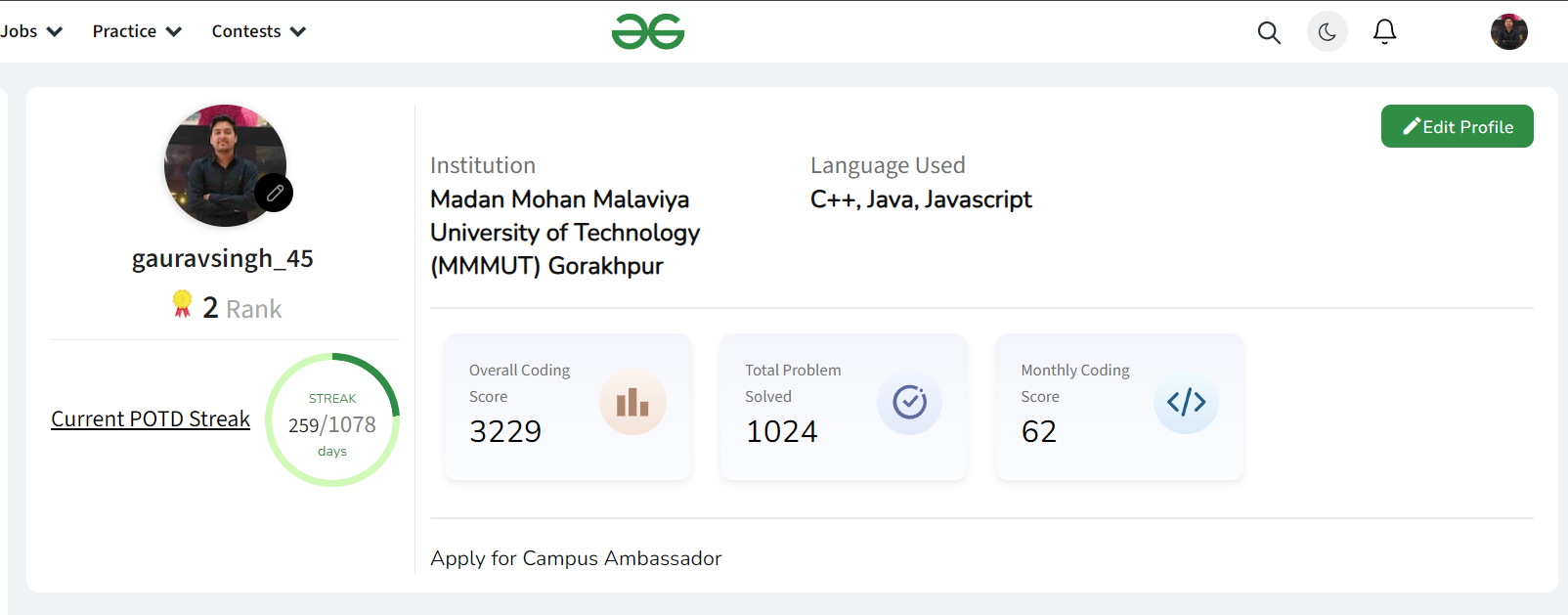Click the GeeksforGeeks logo

[x=648, y=32]
